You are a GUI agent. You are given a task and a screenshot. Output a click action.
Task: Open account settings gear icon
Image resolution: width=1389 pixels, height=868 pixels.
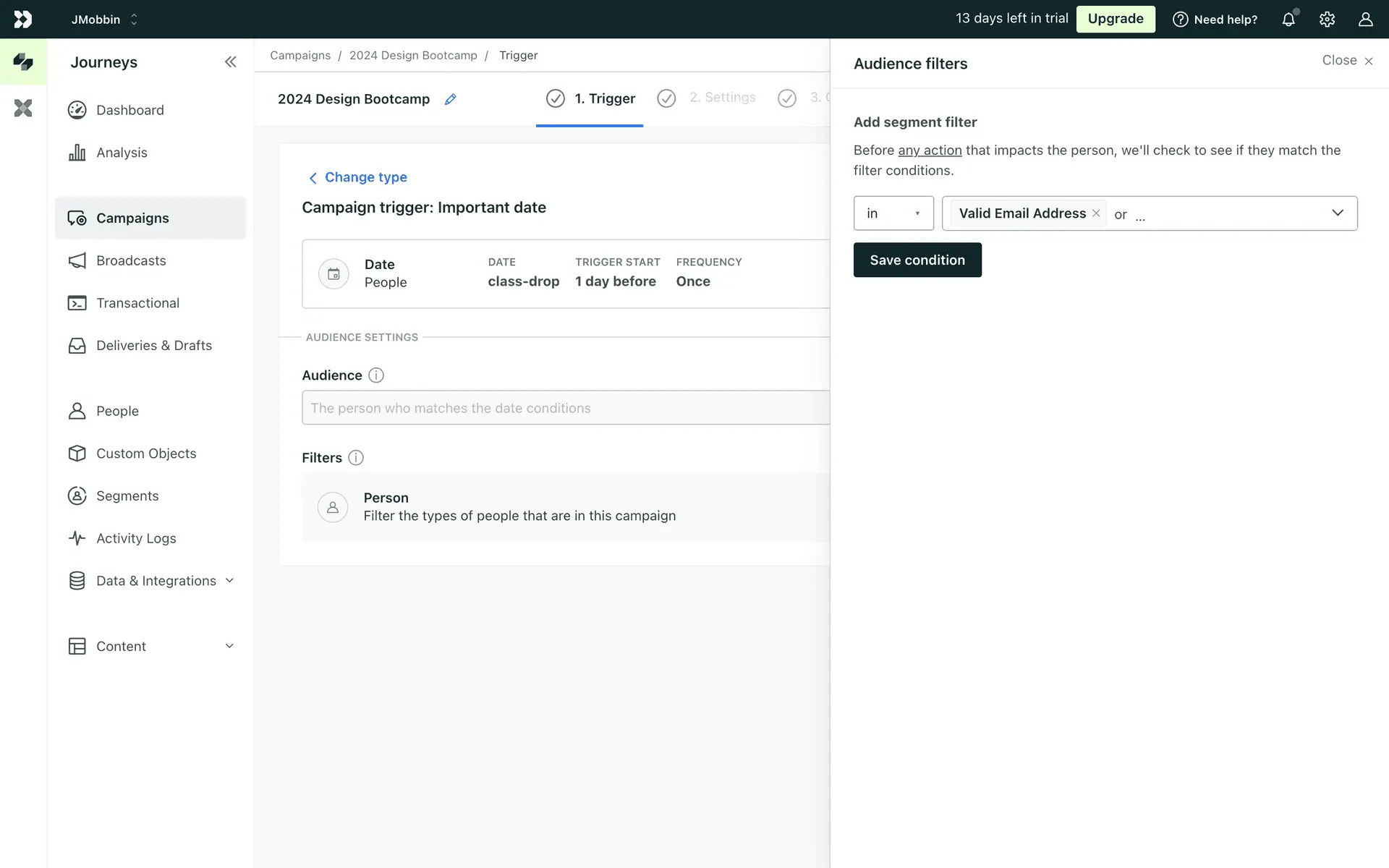click(1327, 20)
